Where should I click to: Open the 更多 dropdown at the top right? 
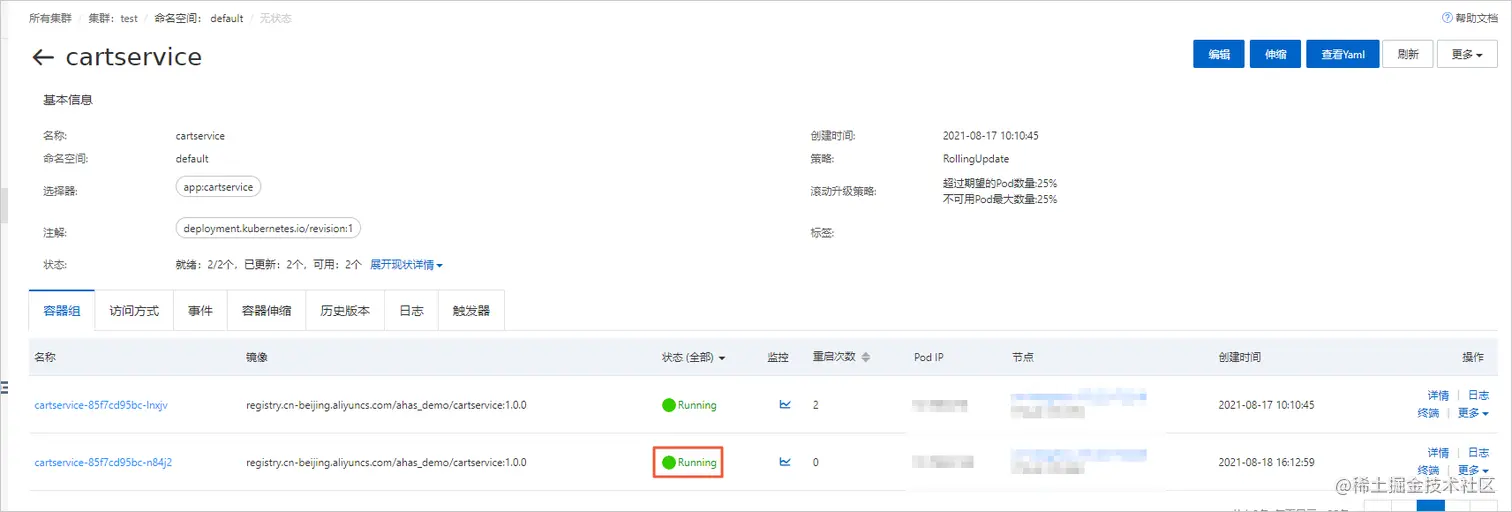point(1467,54)
